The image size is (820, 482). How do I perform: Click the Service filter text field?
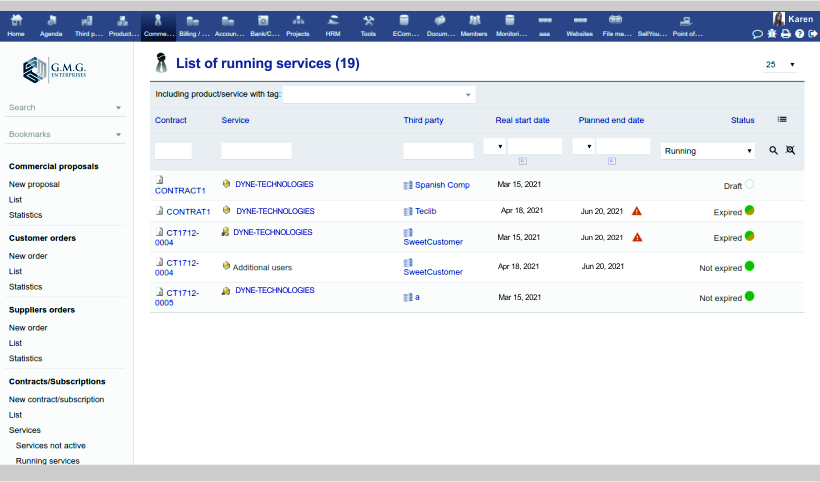pyautogui.click(x=256, y=150)
